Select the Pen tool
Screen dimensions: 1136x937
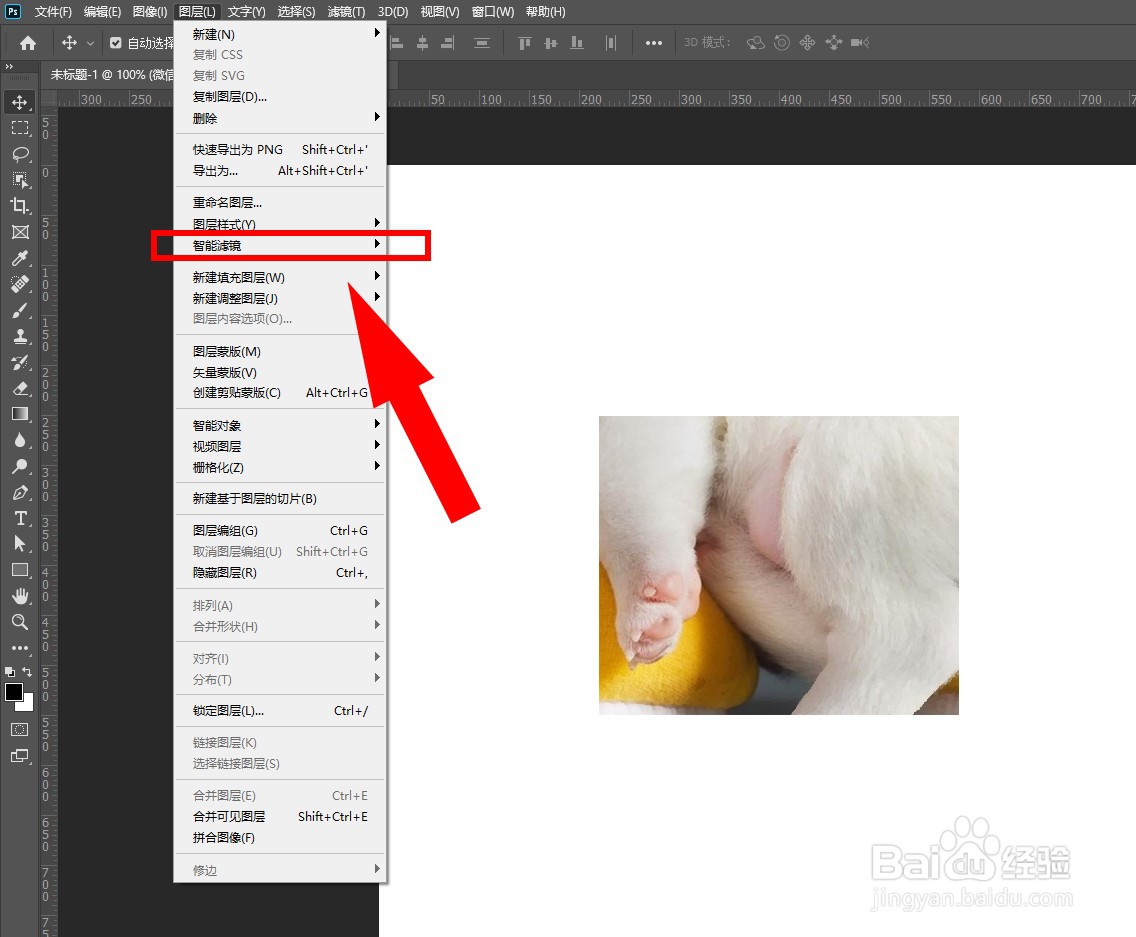point(20,492)
